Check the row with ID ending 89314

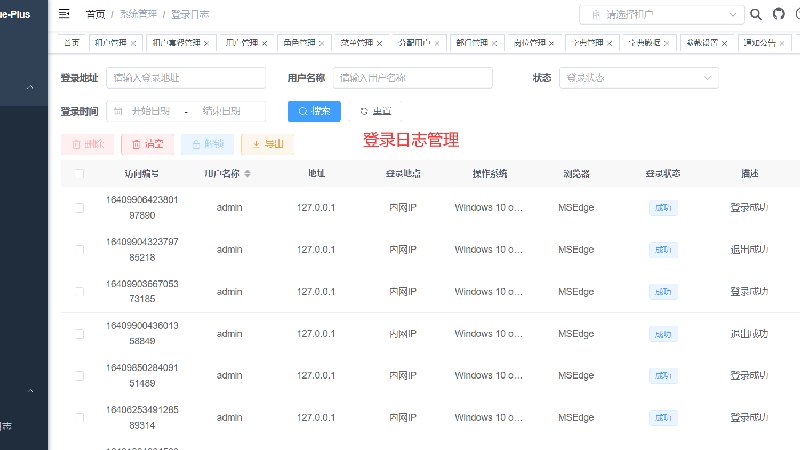[79, 417]
